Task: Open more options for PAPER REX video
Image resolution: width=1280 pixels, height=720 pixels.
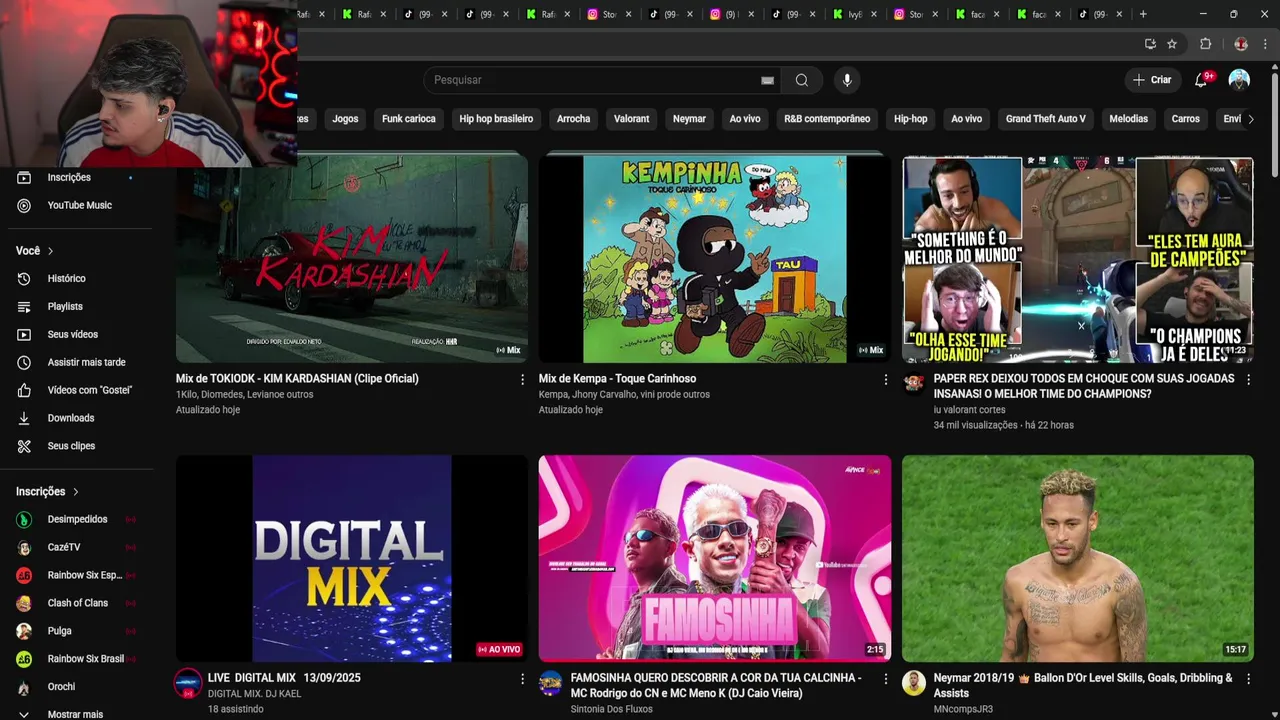Action: point(1247,380)
